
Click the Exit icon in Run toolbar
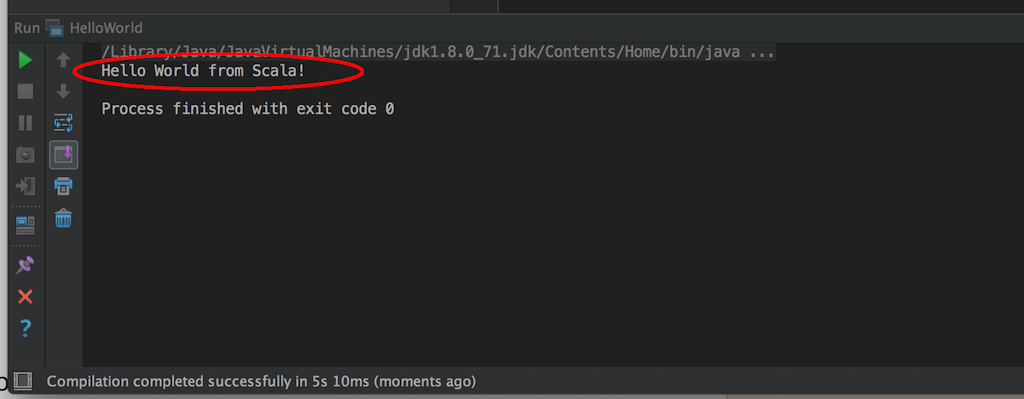coord(25,186)
